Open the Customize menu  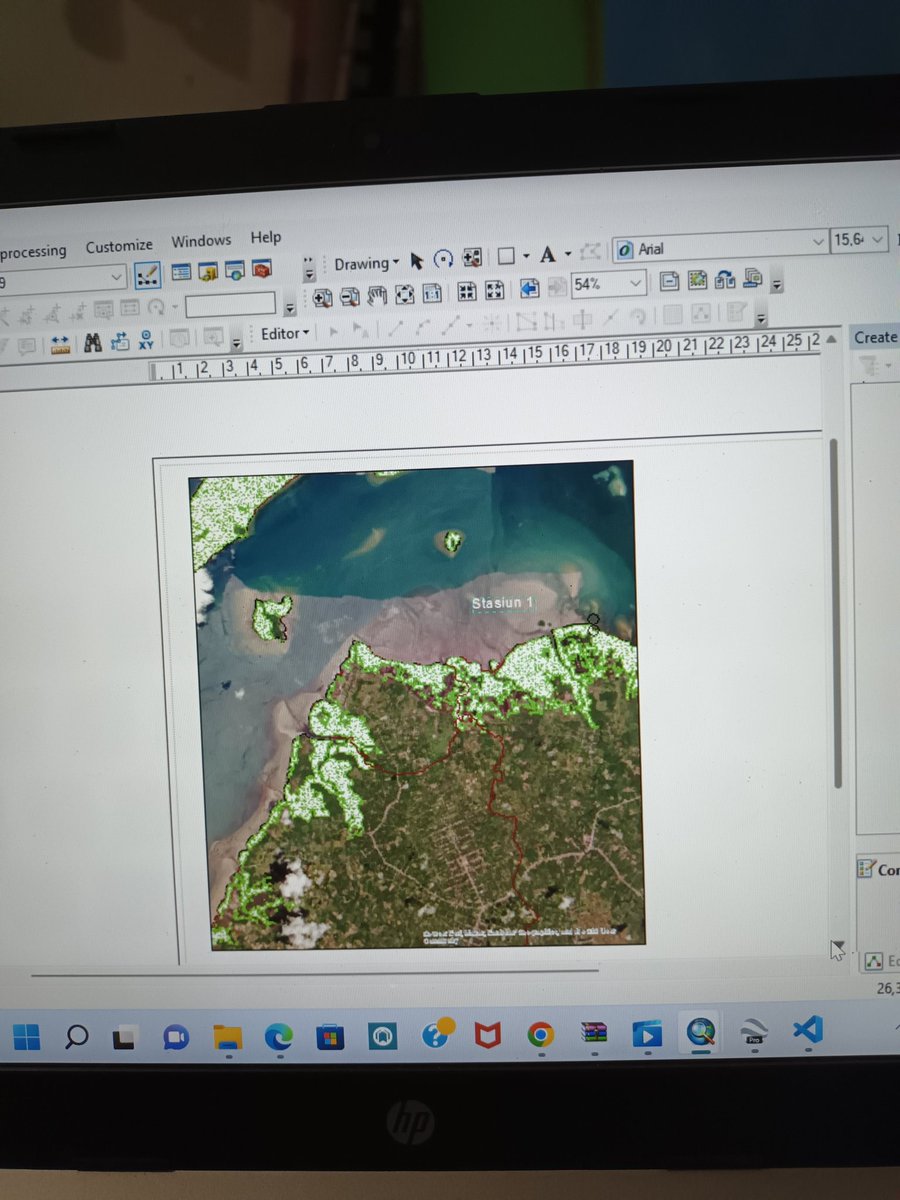[x=119, y=246]
